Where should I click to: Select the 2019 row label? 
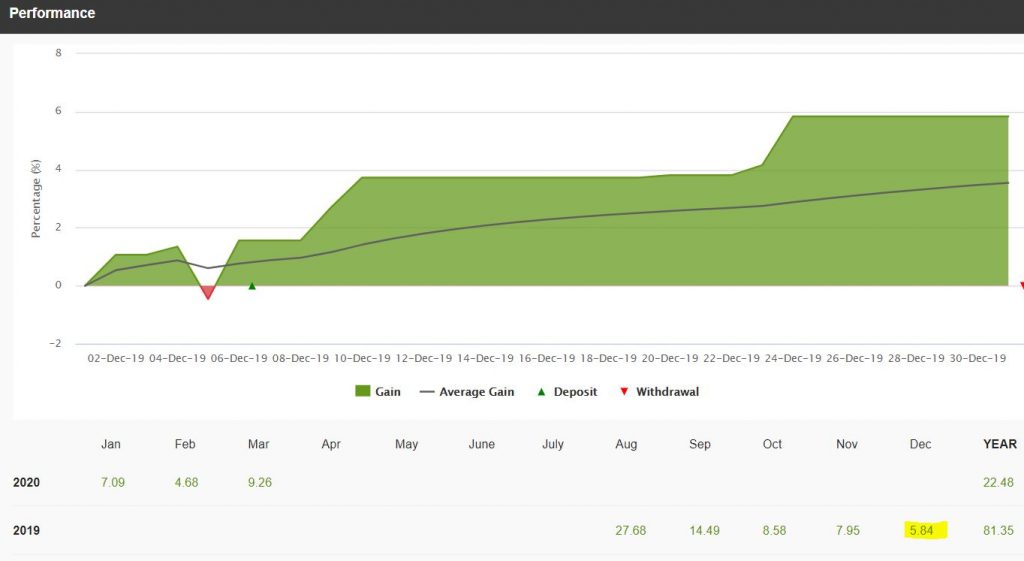point(26,530)
